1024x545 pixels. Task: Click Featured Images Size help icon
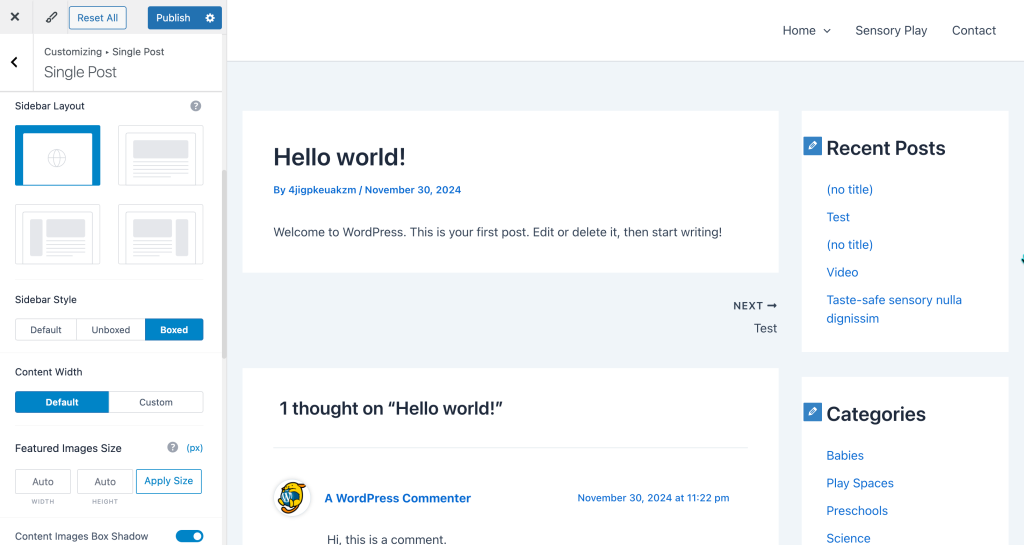173,448
